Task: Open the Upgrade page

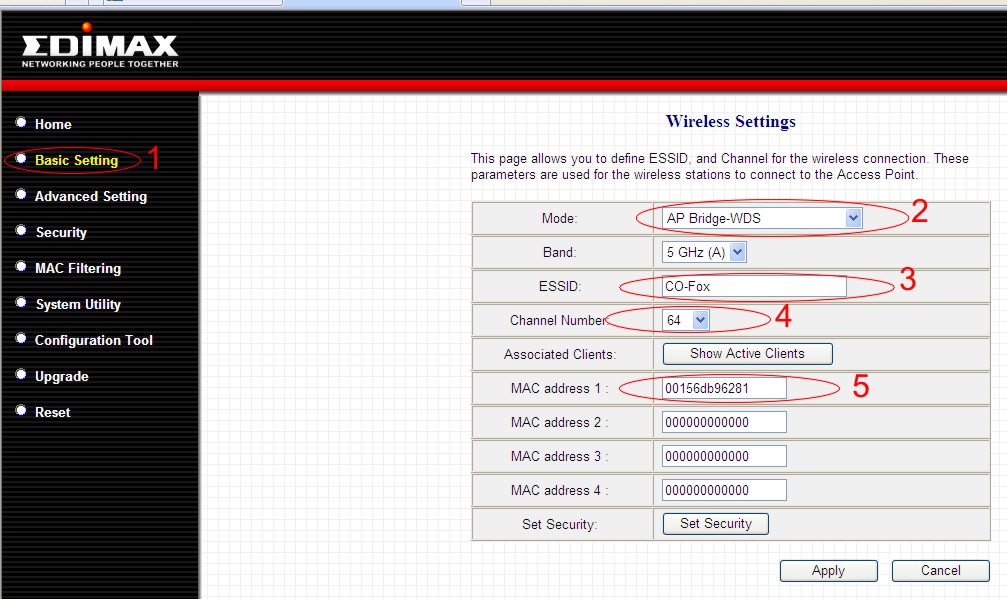Action: (62, 376)
